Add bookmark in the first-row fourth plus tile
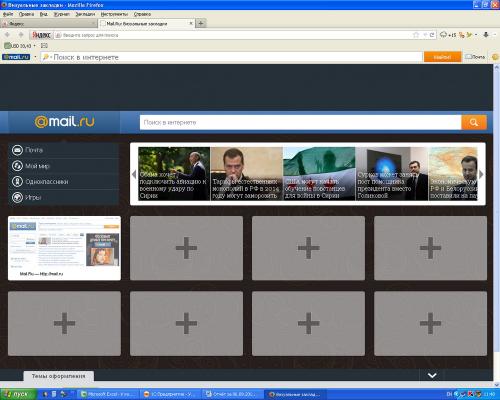 point(430,248)
